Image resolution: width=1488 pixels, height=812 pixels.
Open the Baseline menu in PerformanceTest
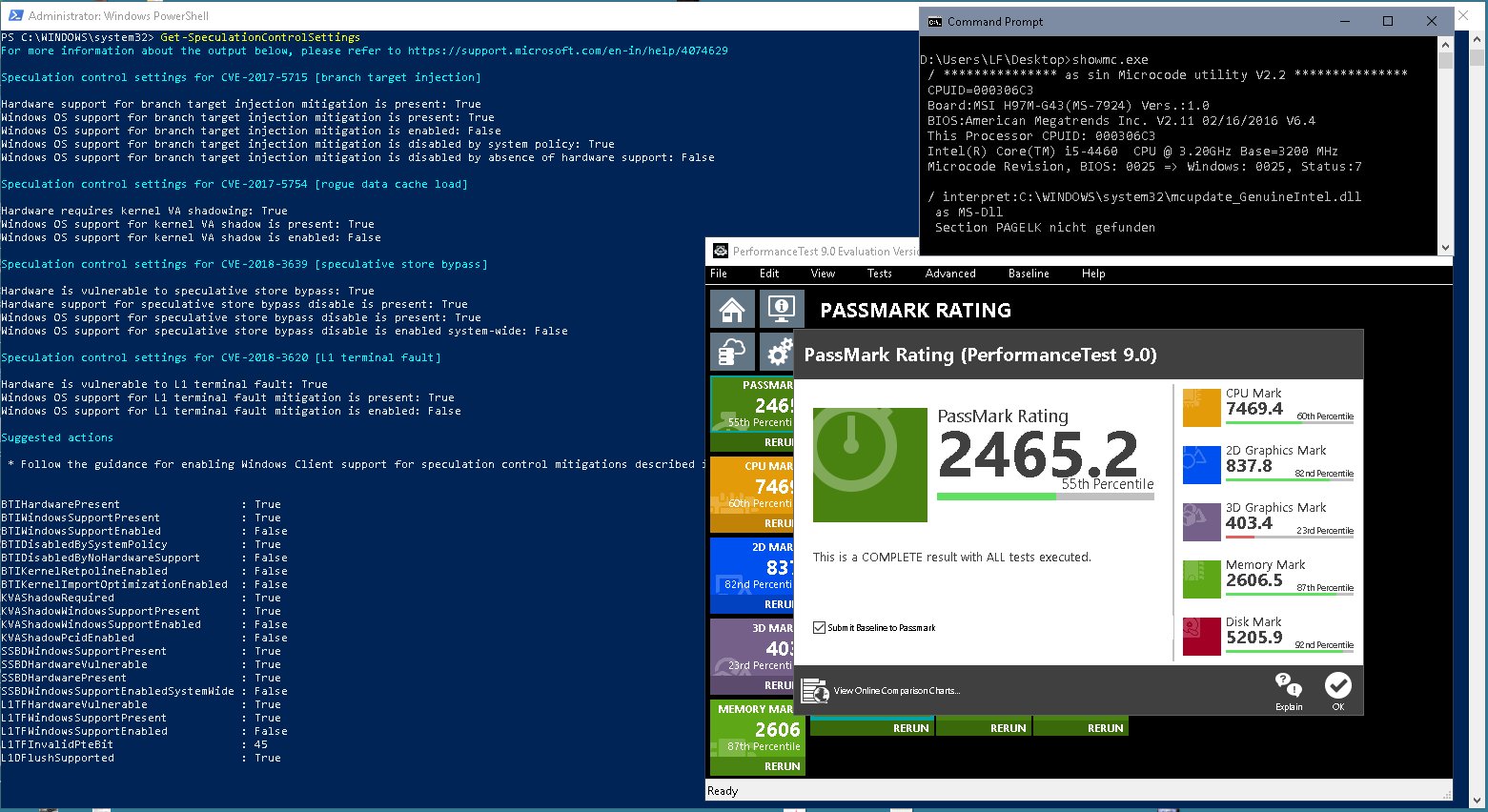coord(1029,274)
